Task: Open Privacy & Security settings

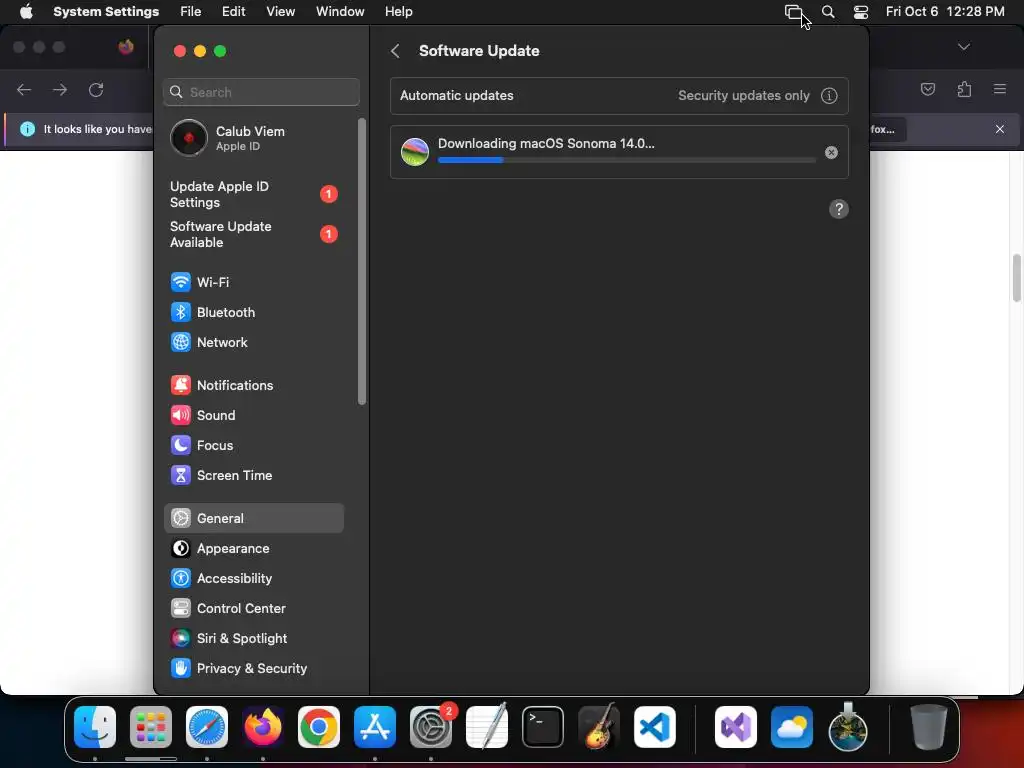Action: 253,669
